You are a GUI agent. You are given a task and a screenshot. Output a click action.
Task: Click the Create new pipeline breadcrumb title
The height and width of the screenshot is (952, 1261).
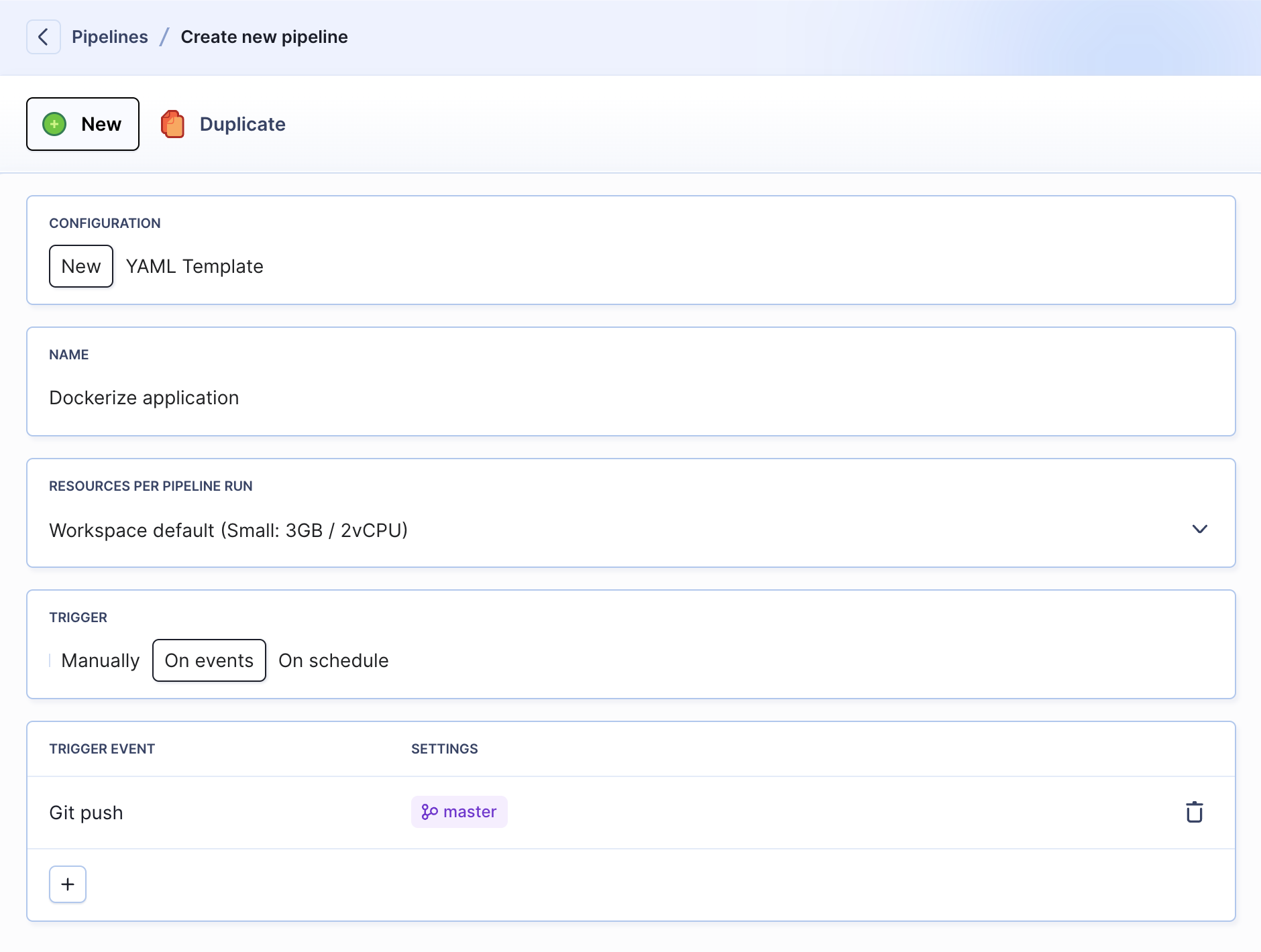tap(264, 37)
